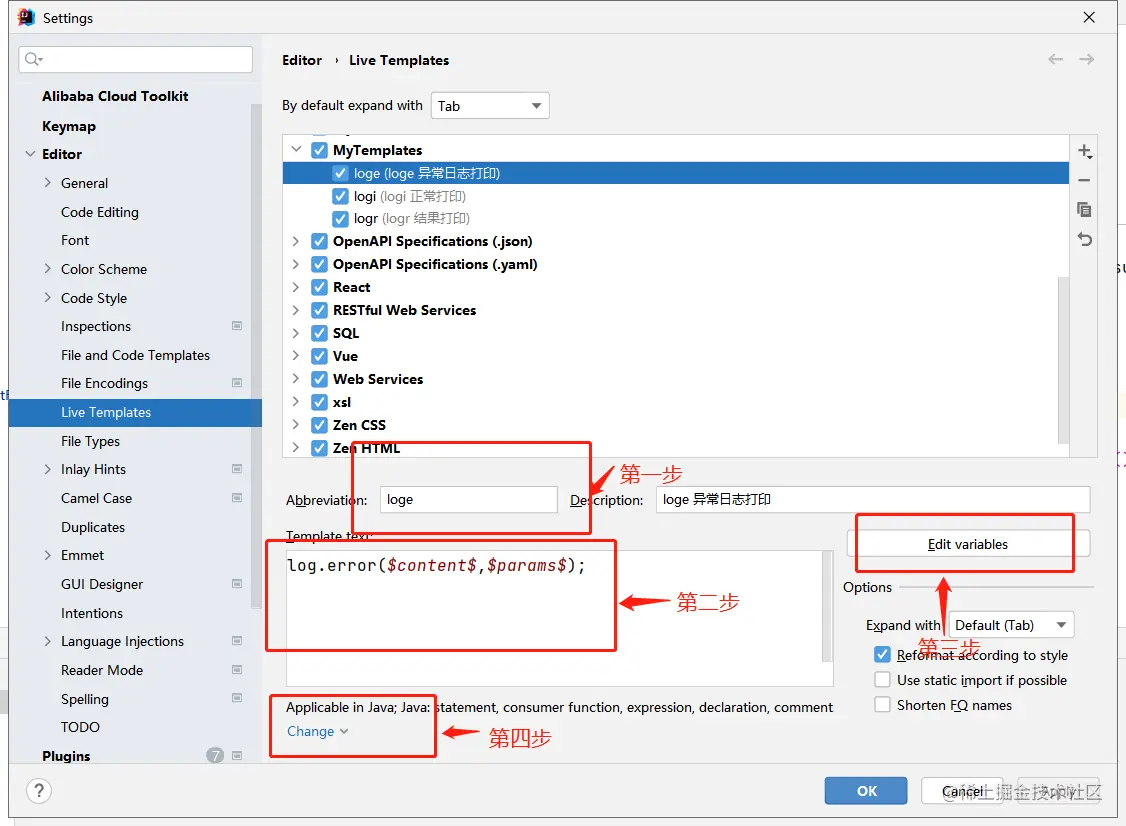This screenshot has height=826, width=1126.
Task: Uncheck the React template group
Action: 320,287
